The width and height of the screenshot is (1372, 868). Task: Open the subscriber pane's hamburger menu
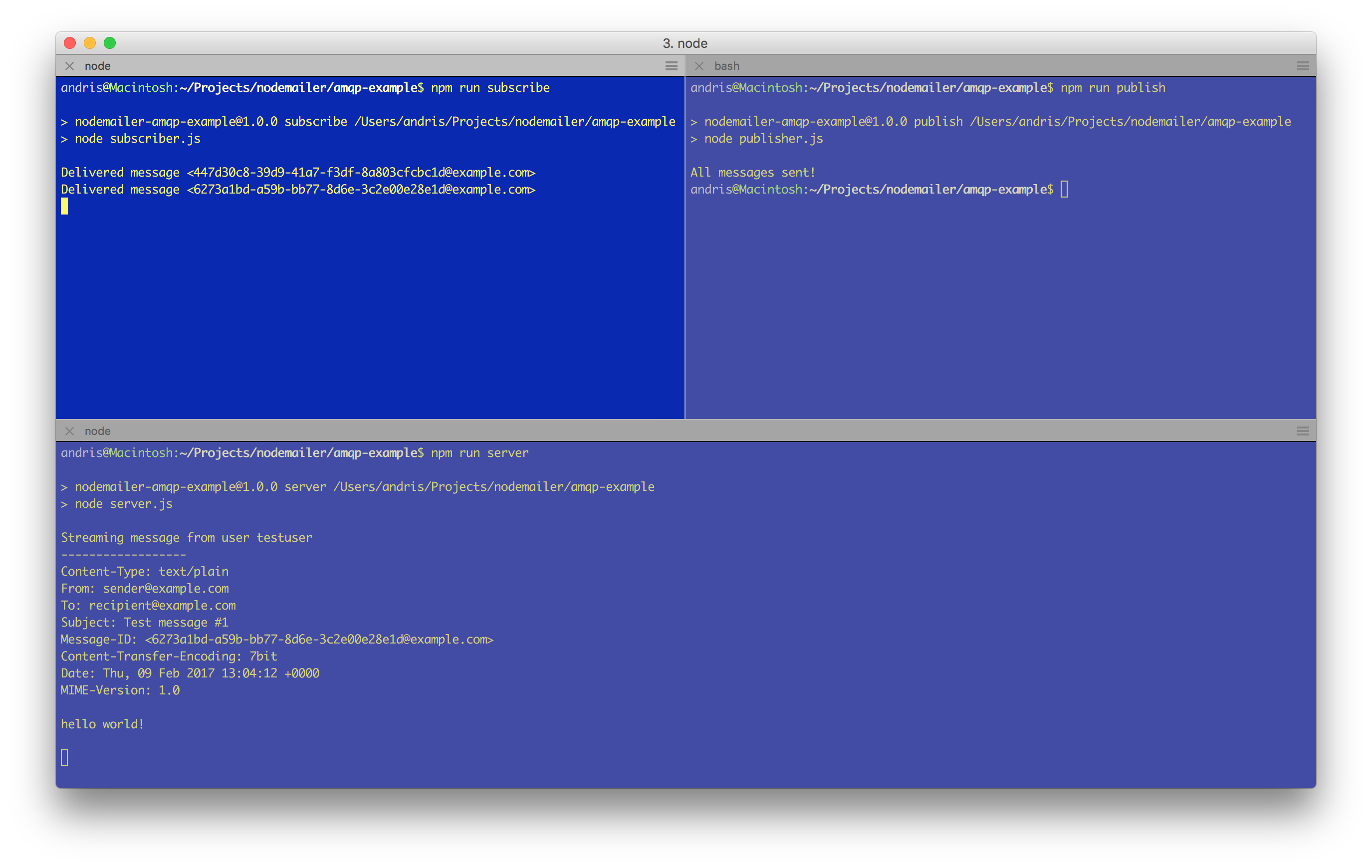tap(671, 66)
